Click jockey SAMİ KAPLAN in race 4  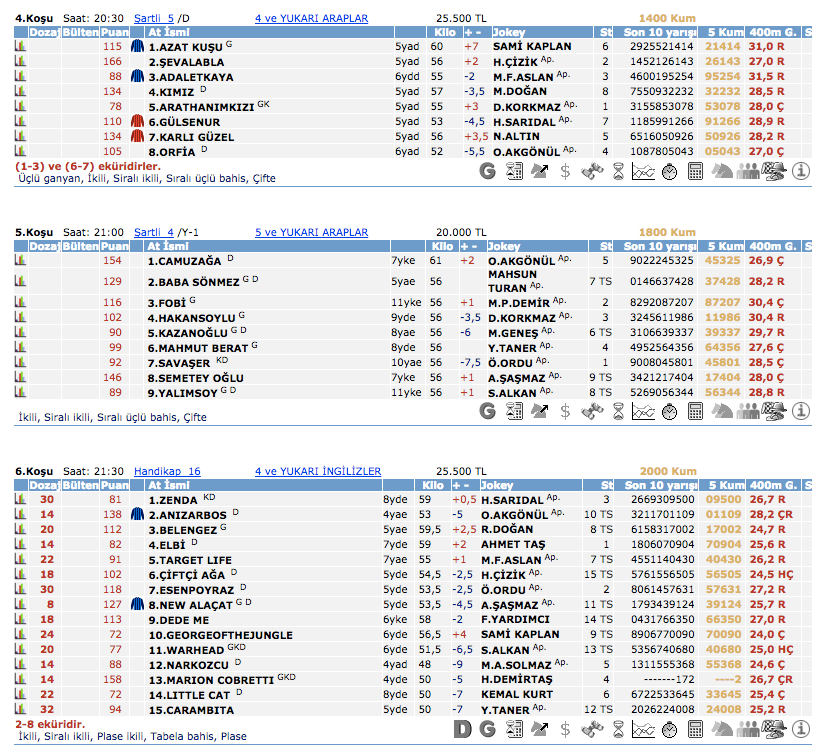[x=532, y=46]
